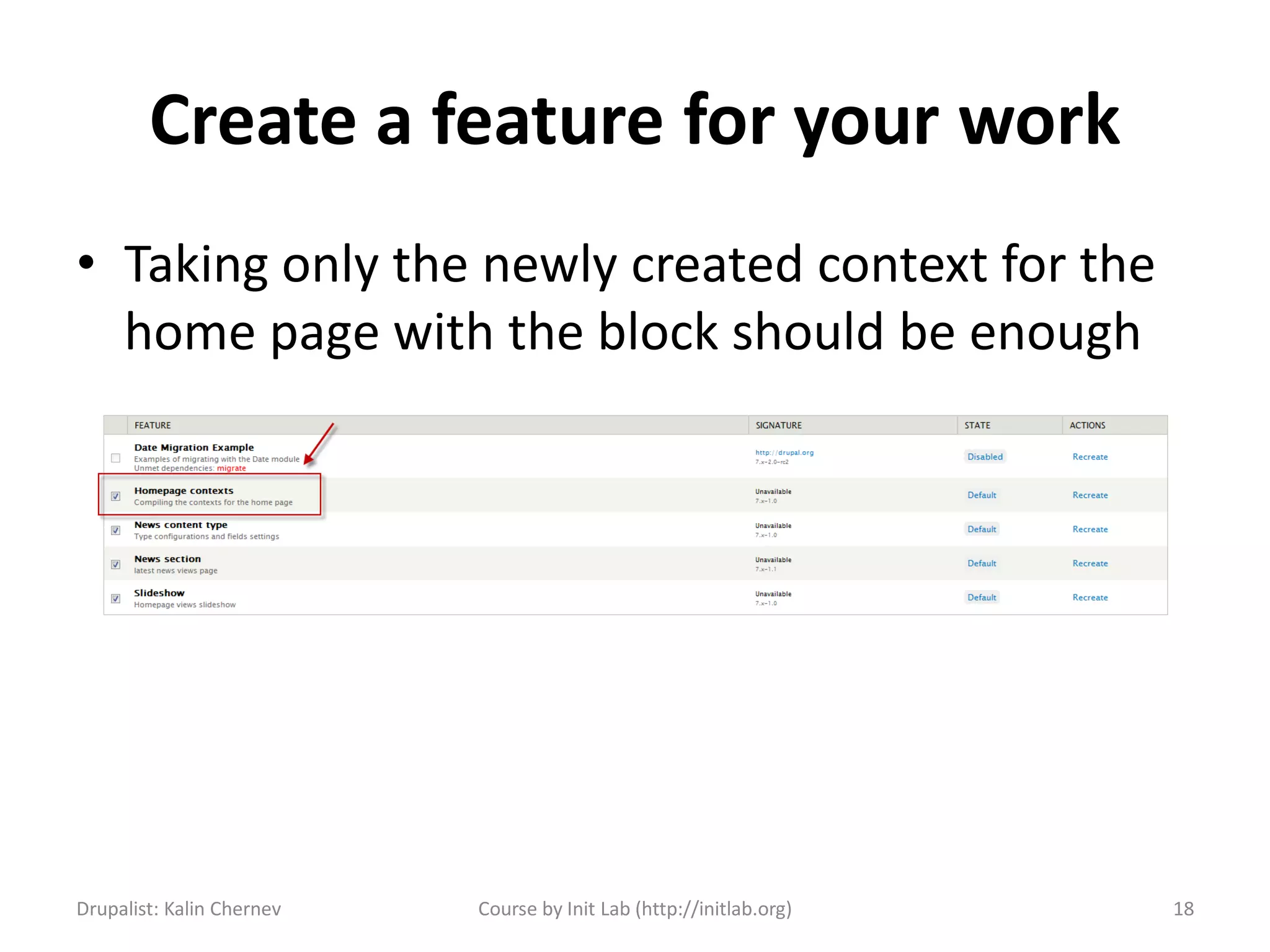1270x952 pixels.
Task: Click the Default state for News content type
Action: pyautogui.click(x=982, y=529)
